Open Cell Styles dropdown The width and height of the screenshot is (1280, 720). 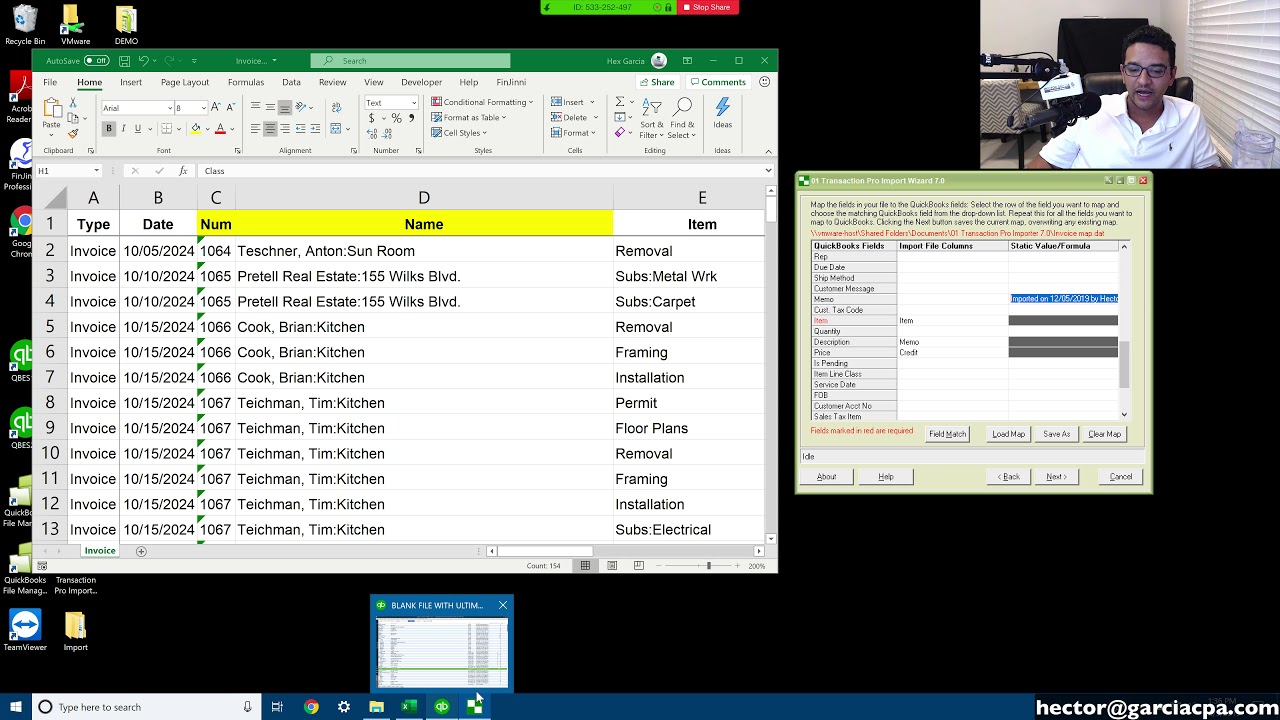460,133
